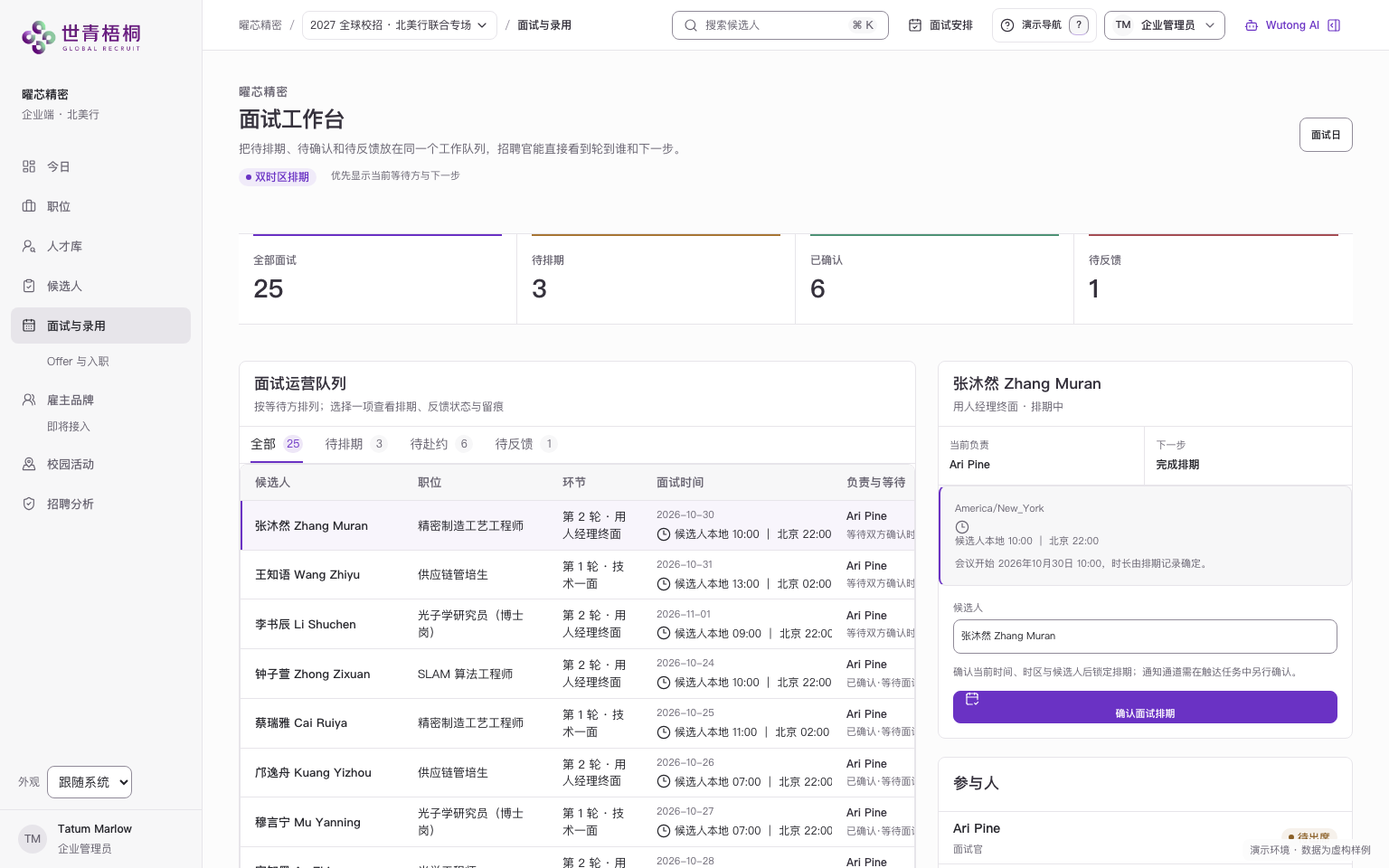The image size is (1389, 868).
Task: Focus the 搜索候选人 search field
Action: click(780, 25)
